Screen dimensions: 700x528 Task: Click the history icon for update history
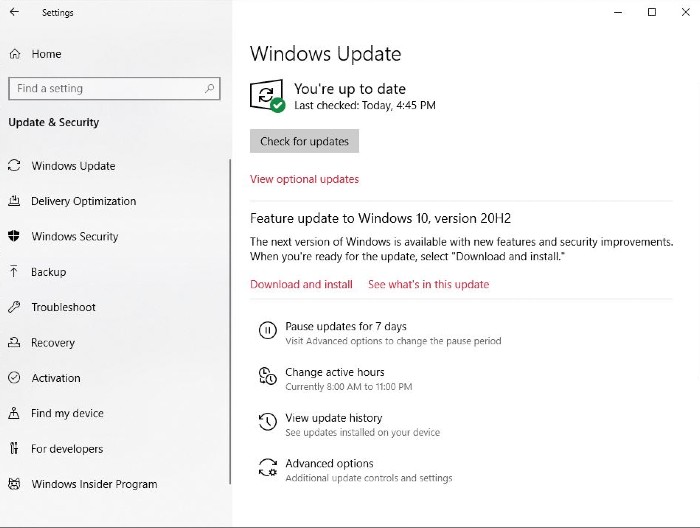tap(267, 422)
